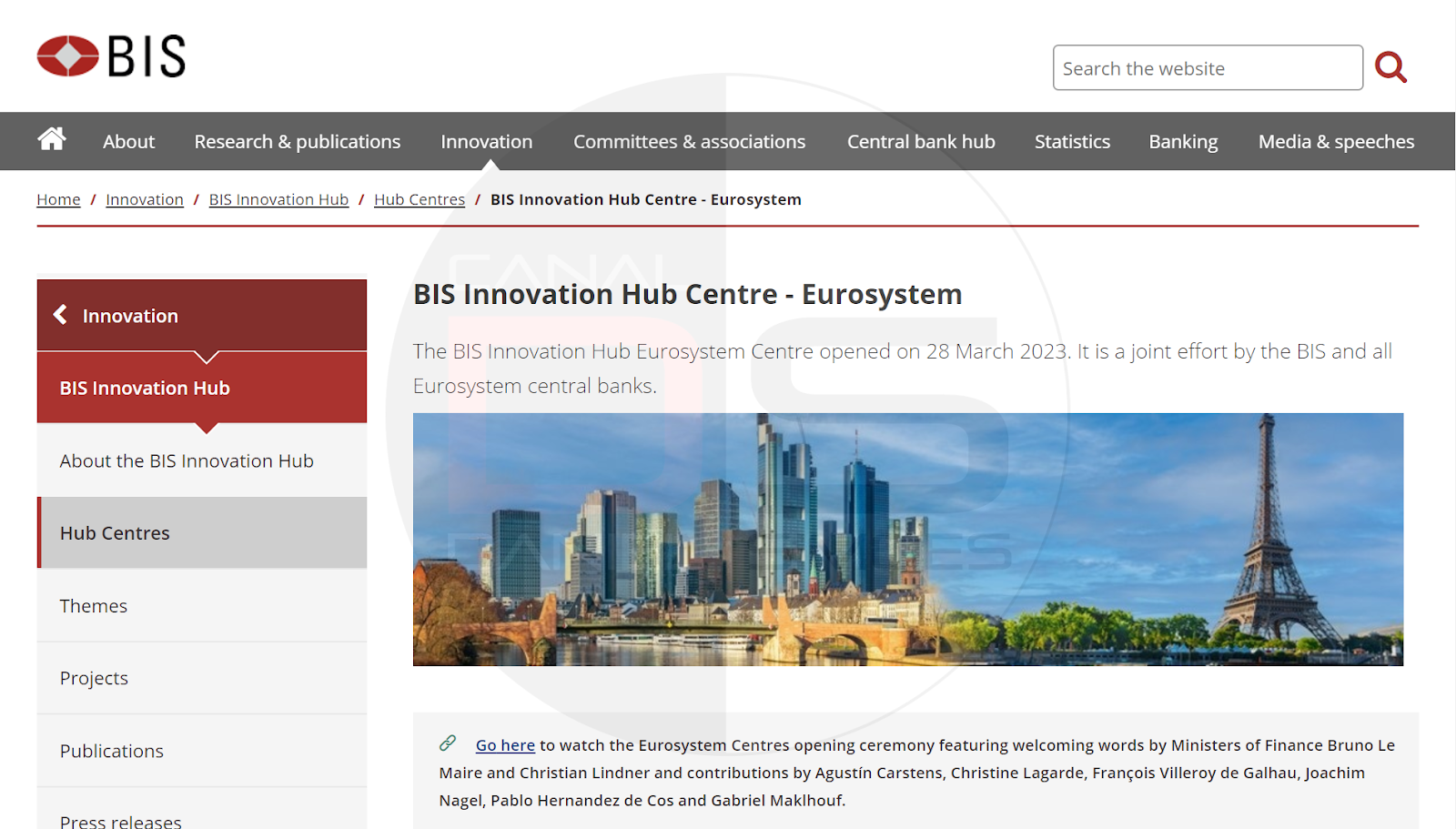Open Media & speeches menu
This screenshot has height=829, width=1456.
click(1336, 142)
